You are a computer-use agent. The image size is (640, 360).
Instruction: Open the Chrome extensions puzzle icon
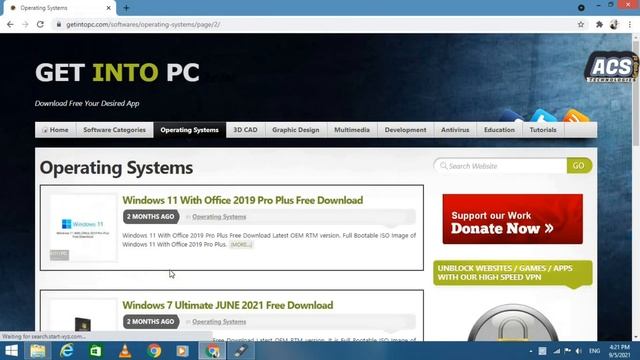coord(599,24)
